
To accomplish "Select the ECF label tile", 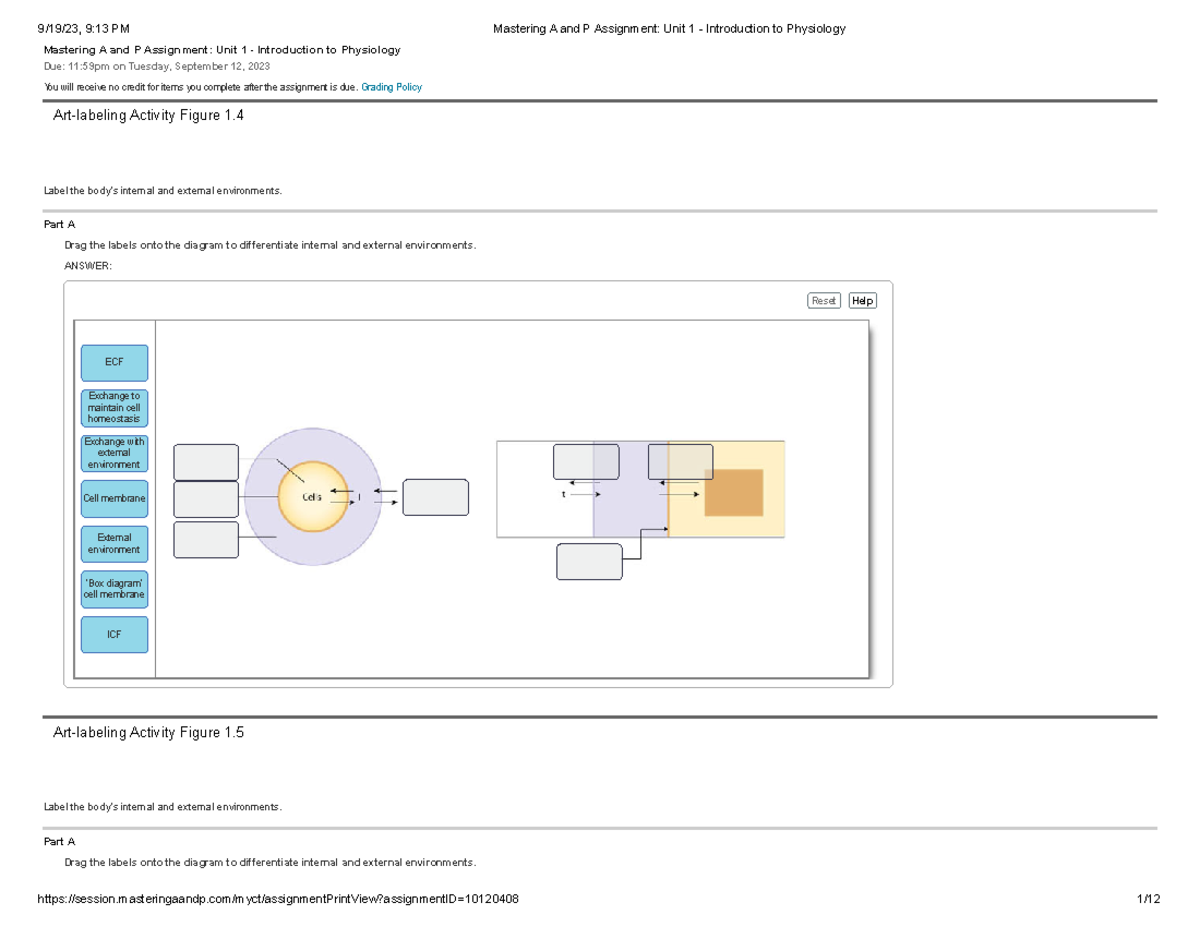I will click(x=114, y=363).
